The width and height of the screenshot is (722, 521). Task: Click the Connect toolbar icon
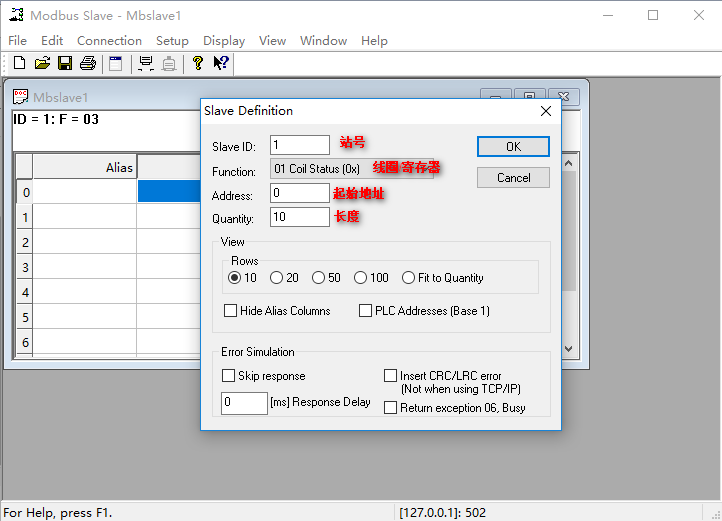[146, 63]
